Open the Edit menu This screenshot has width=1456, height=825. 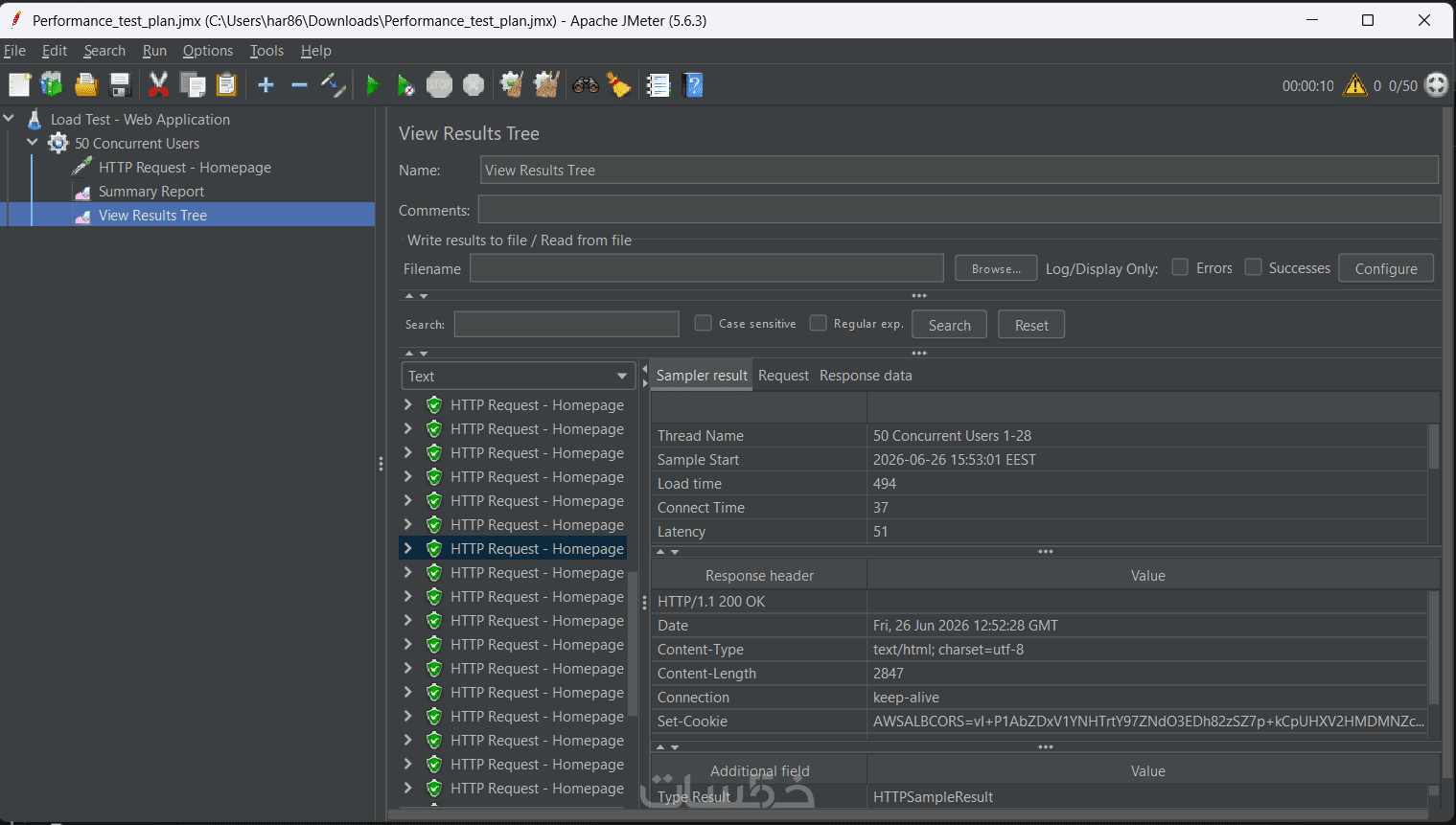55,51
